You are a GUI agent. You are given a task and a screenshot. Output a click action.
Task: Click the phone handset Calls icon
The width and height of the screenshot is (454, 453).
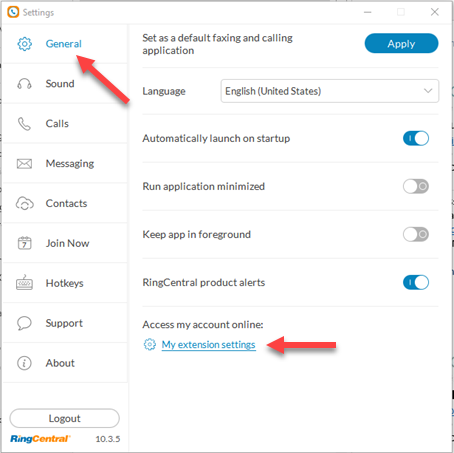pyautogui.click(x=24, y=124)
